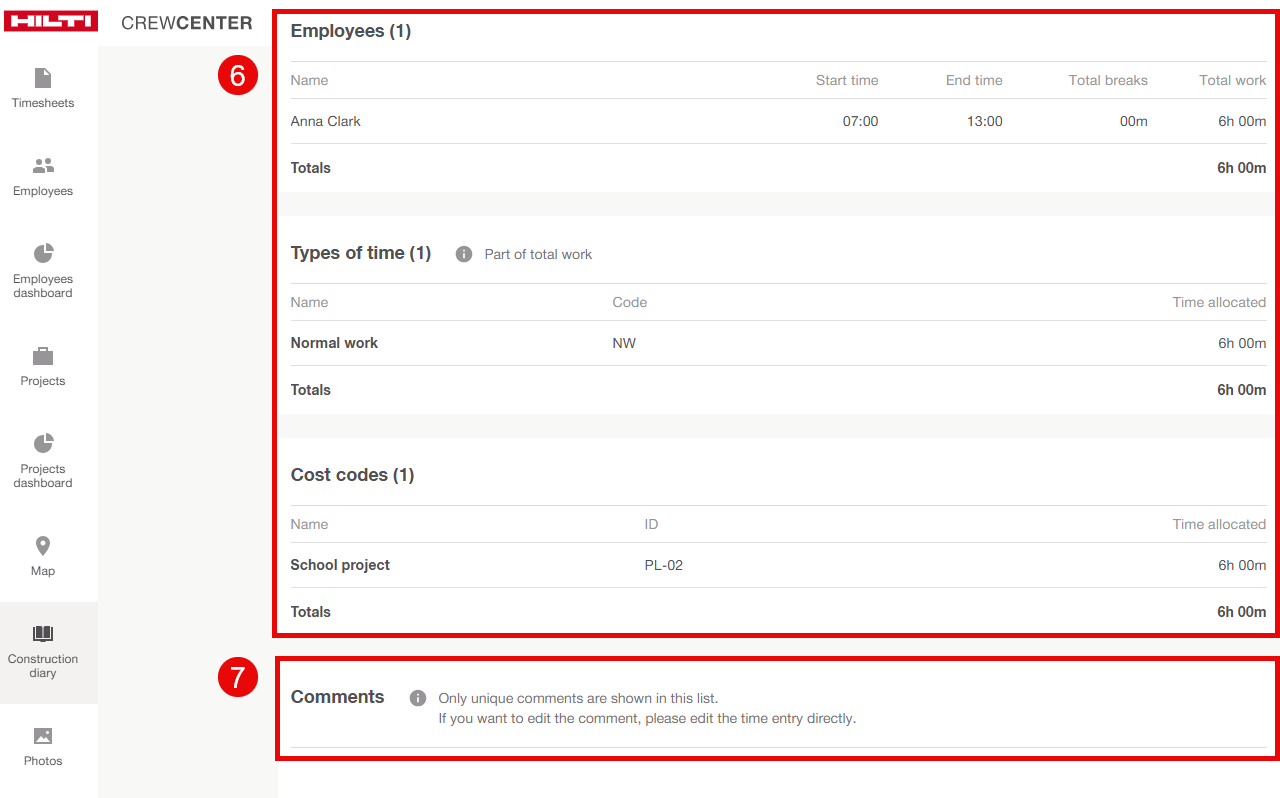Select the Anna Clark employee row
1280x798 pixels.
click(326, 121)
